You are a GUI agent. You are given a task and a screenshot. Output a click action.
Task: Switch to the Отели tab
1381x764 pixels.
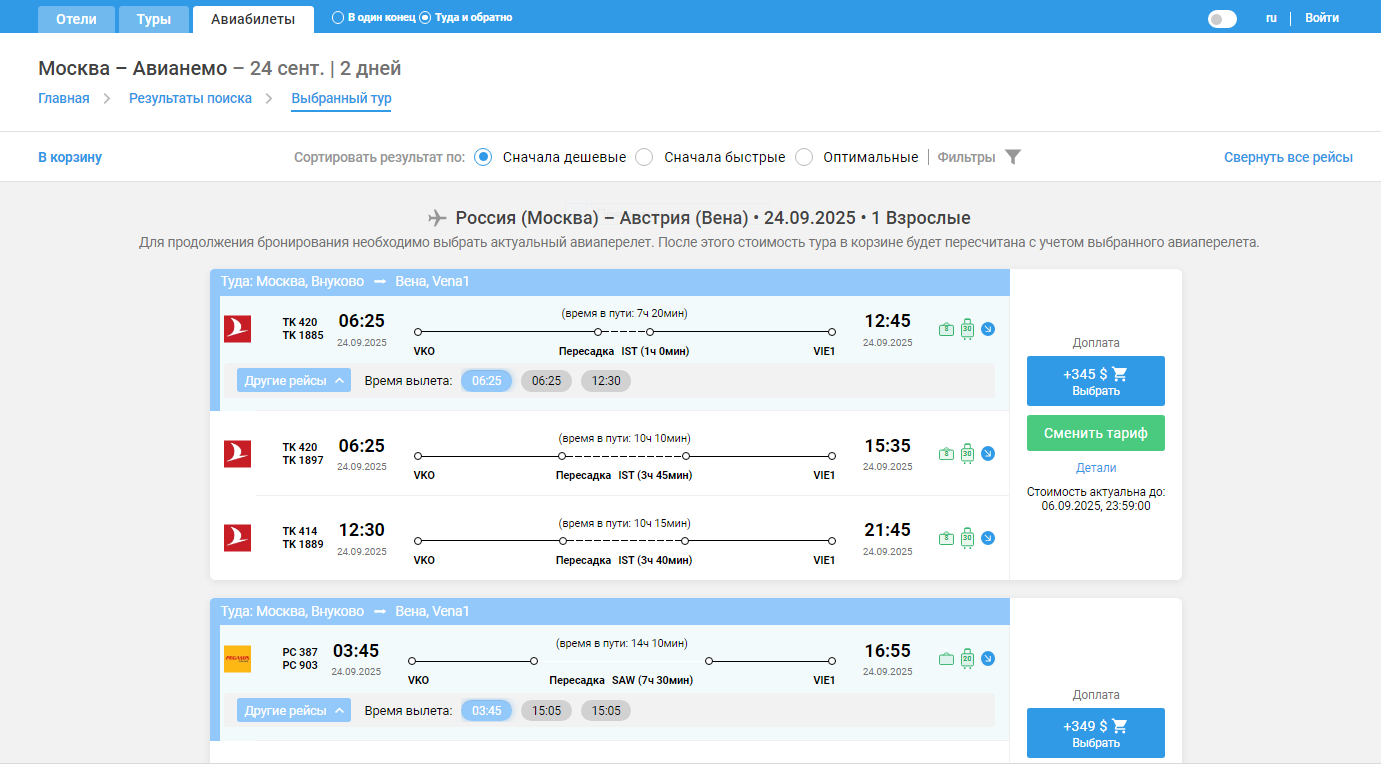[x=76, y=19]
